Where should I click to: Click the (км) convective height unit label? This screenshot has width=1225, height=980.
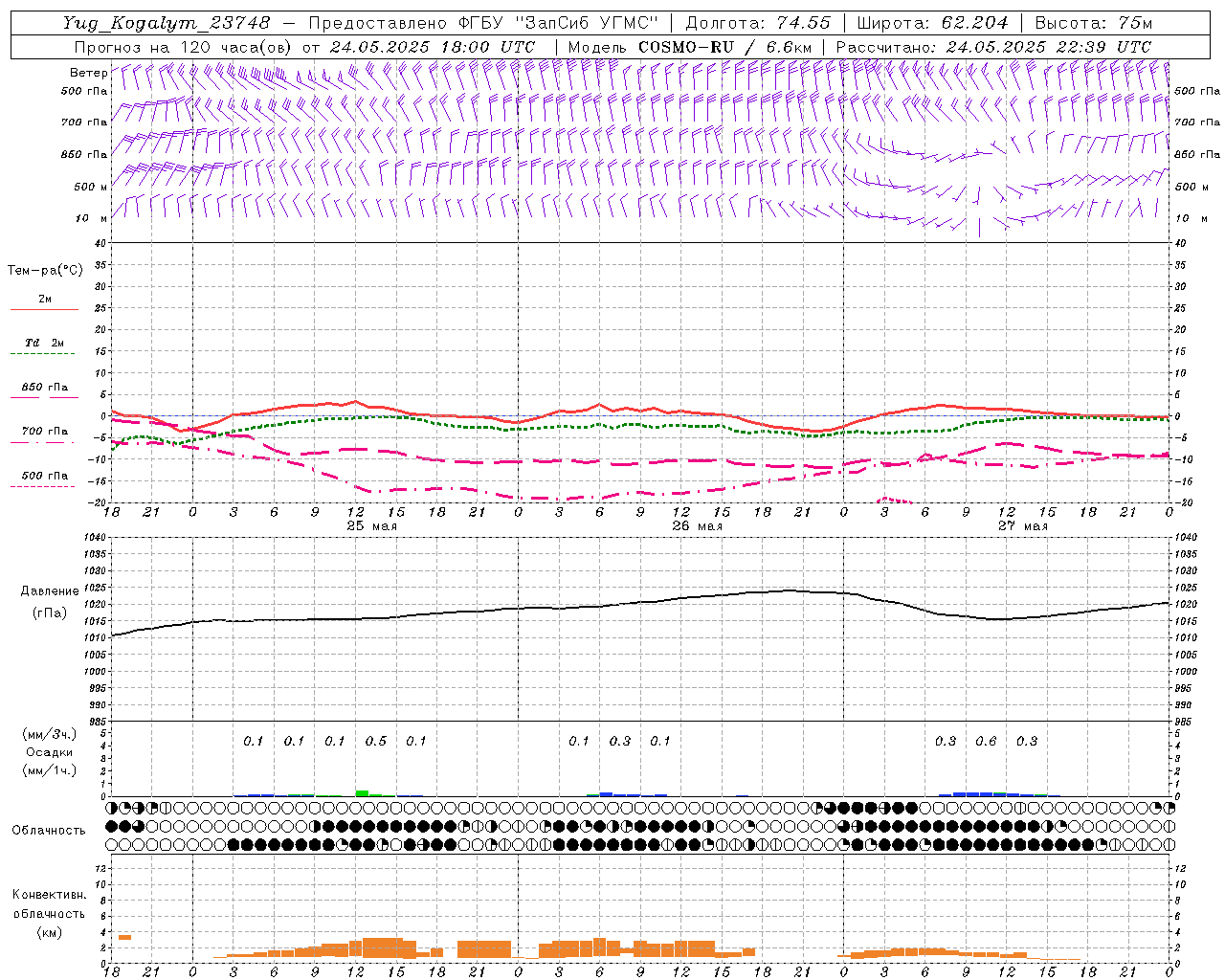pos(49,931)
